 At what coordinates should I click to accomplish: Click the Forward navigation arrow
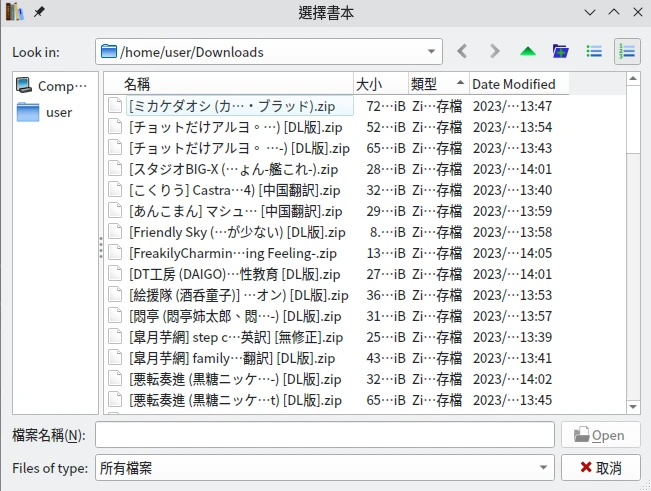click(494, 51)
